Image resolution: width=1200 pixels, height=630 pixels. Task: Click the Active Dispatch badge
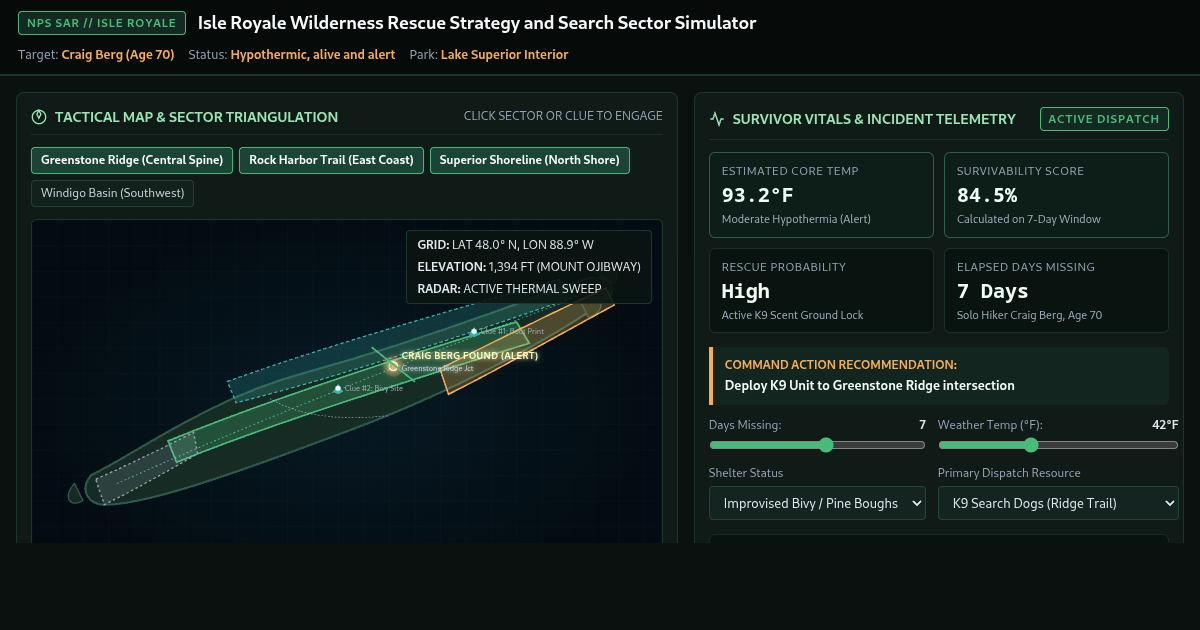1104,119
